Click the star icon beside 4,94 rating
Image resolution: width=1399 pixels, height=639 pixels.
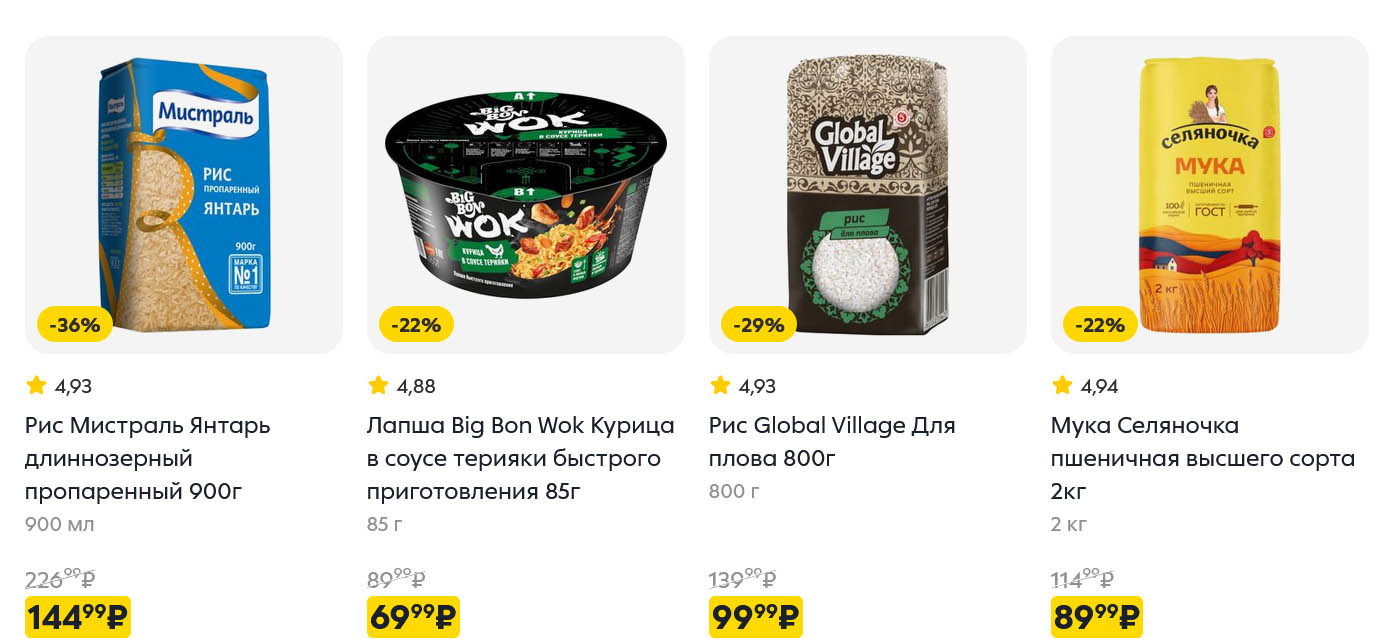coord(1062,385)
